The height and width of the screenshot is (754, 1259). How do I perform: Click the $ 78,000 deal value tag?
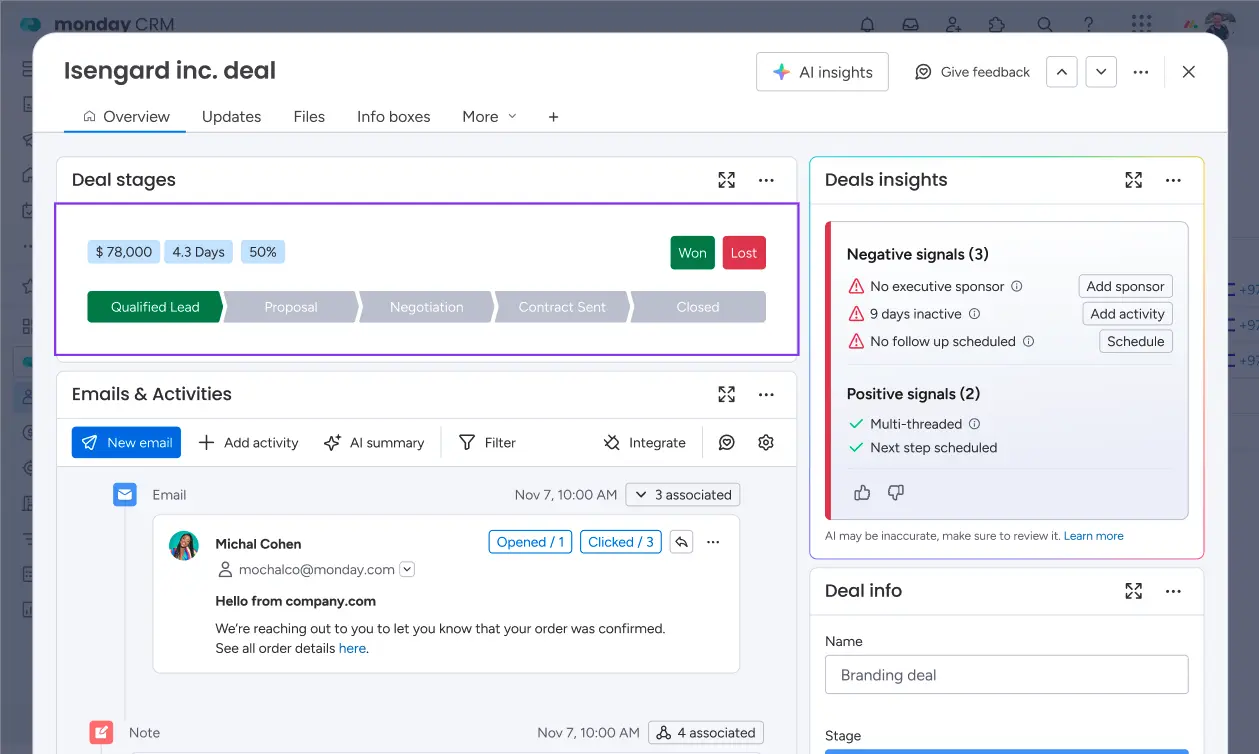[124, 252]
